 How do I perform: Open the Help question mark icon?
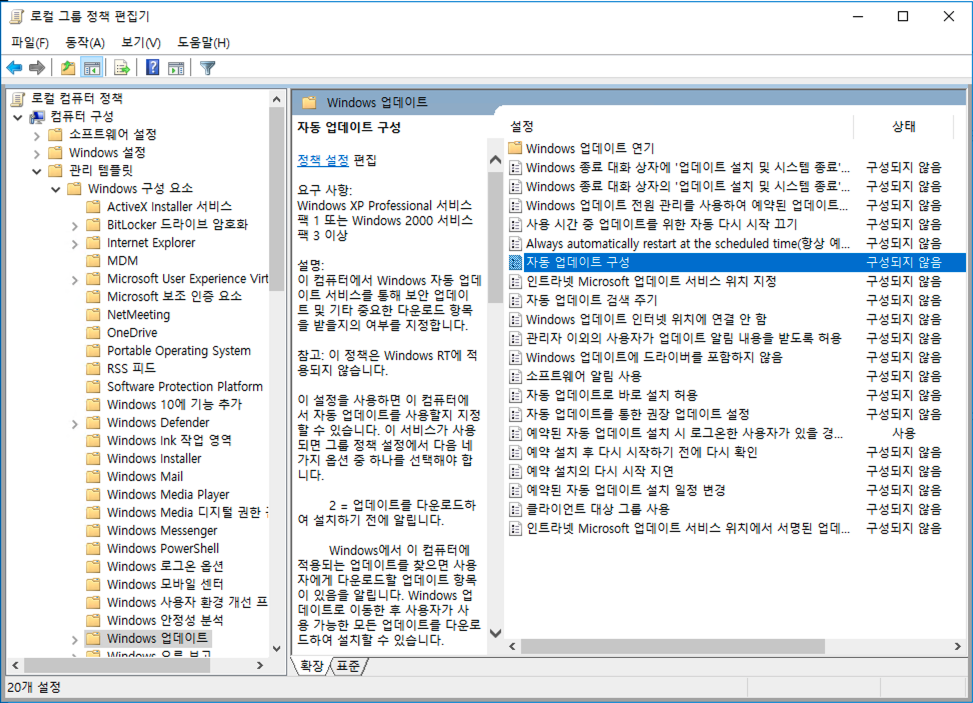click(153, 68)
